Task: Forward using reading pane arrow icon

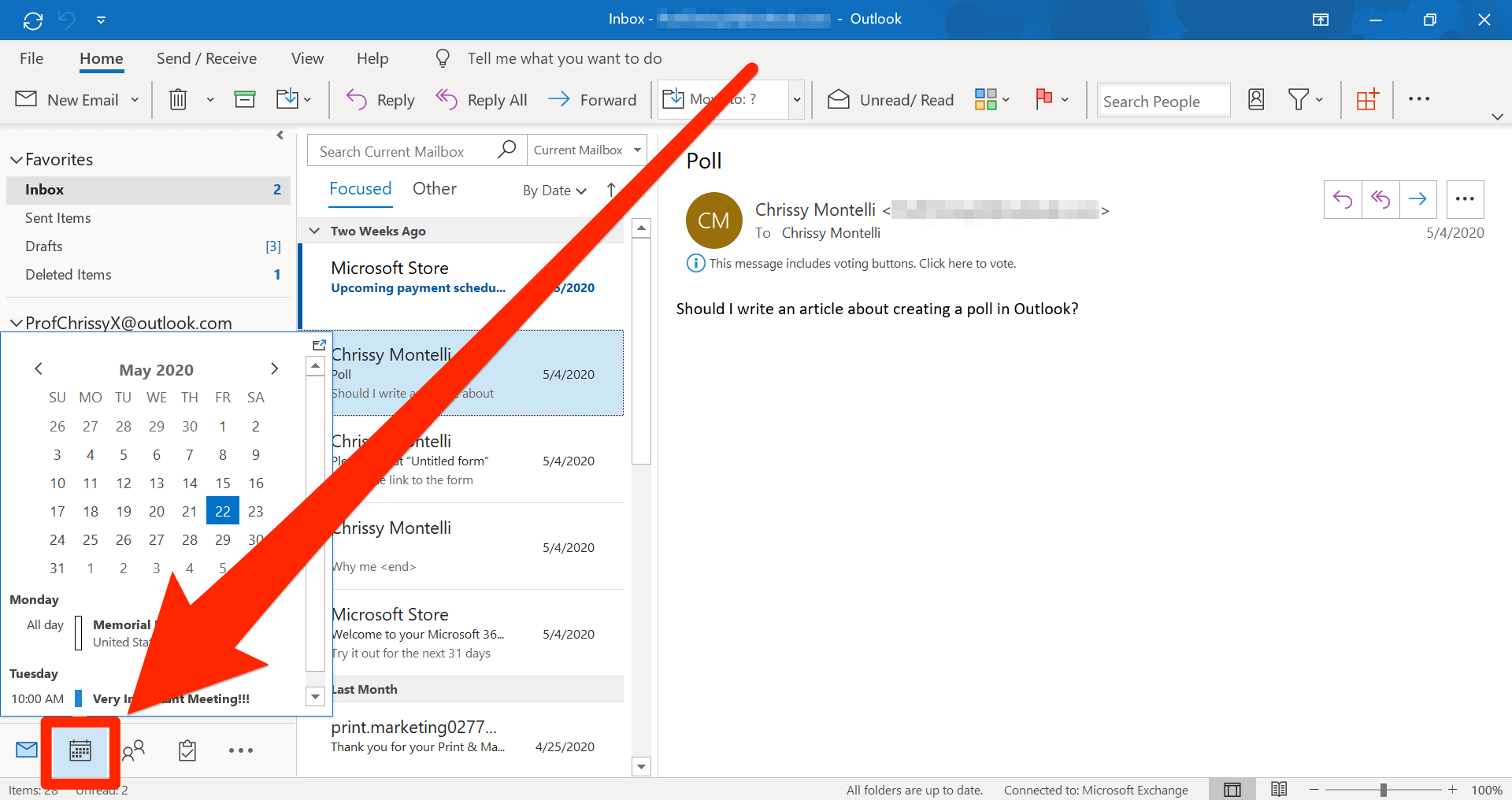Action: coord(1418,199)
